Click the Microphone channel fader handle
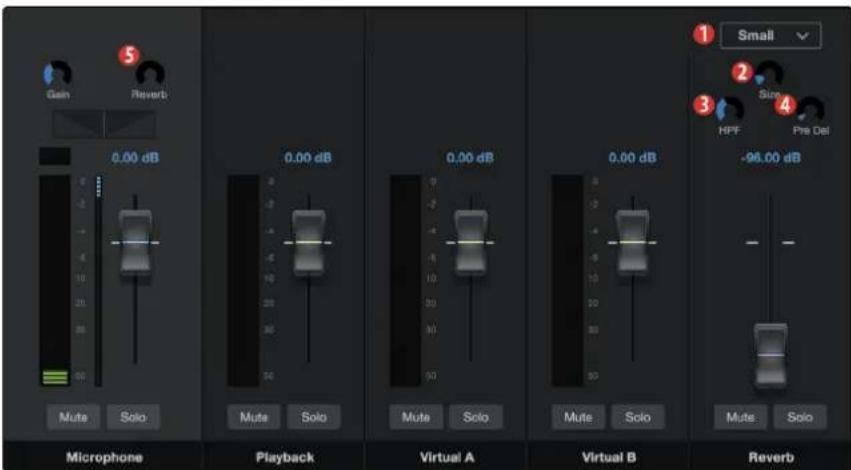Screen dimensions: 851x470 click(x=135, y=242)
